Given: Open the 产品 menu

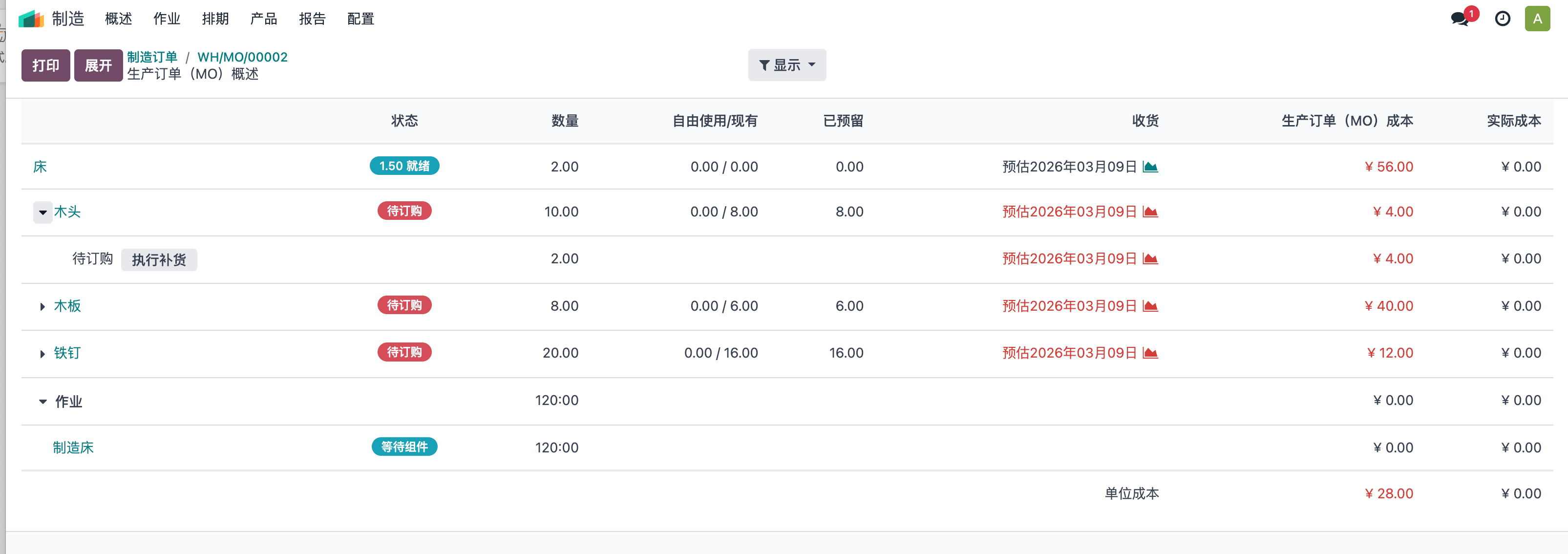Looking at the screenshot, I should click(x=264, y=19).
